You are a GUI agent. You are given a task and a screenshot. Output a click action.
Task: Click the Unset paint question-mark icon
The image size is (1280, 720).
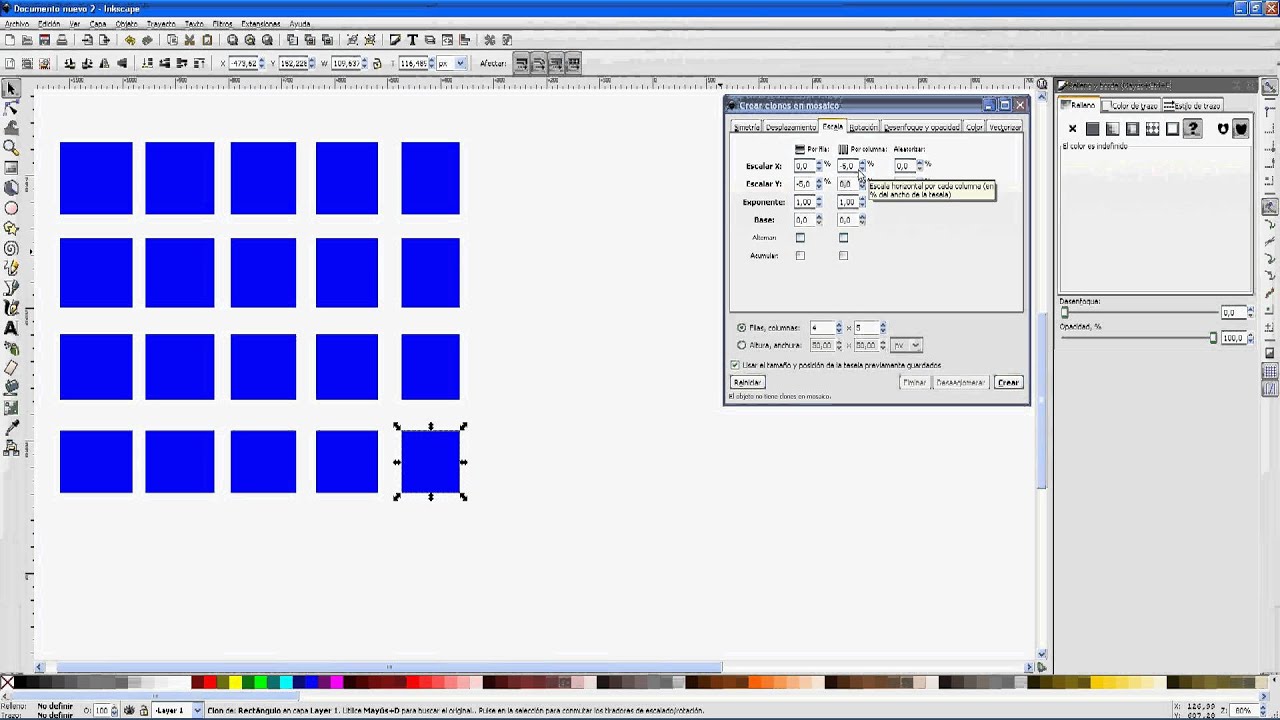pyautogui.click(x=1192, y=129)
